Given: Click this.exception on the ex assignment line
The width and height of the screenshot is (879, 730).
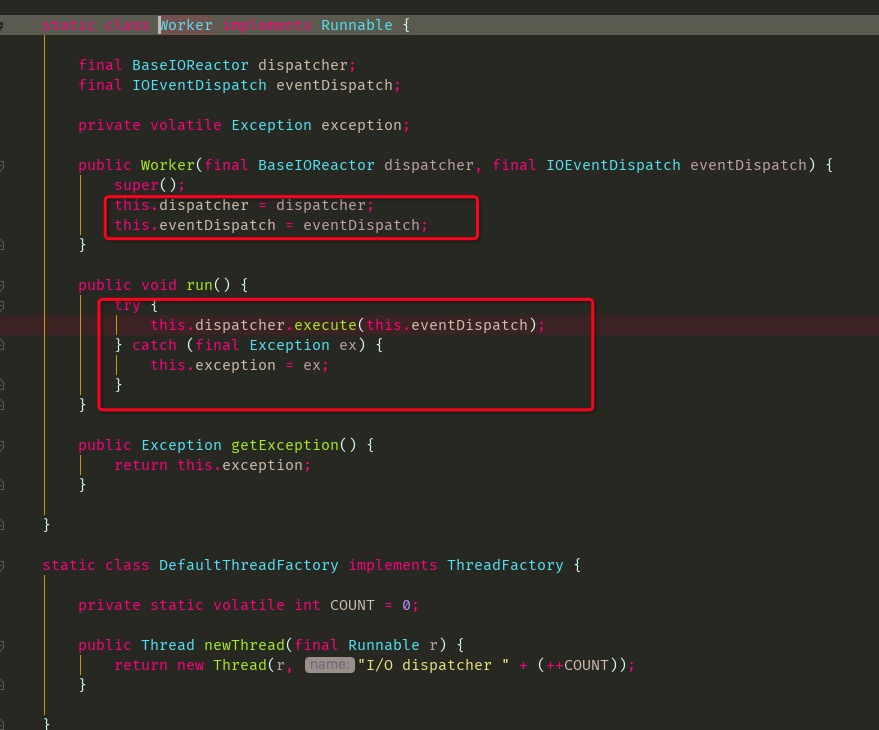Looking at the screenshot, I should click(212, 366).
